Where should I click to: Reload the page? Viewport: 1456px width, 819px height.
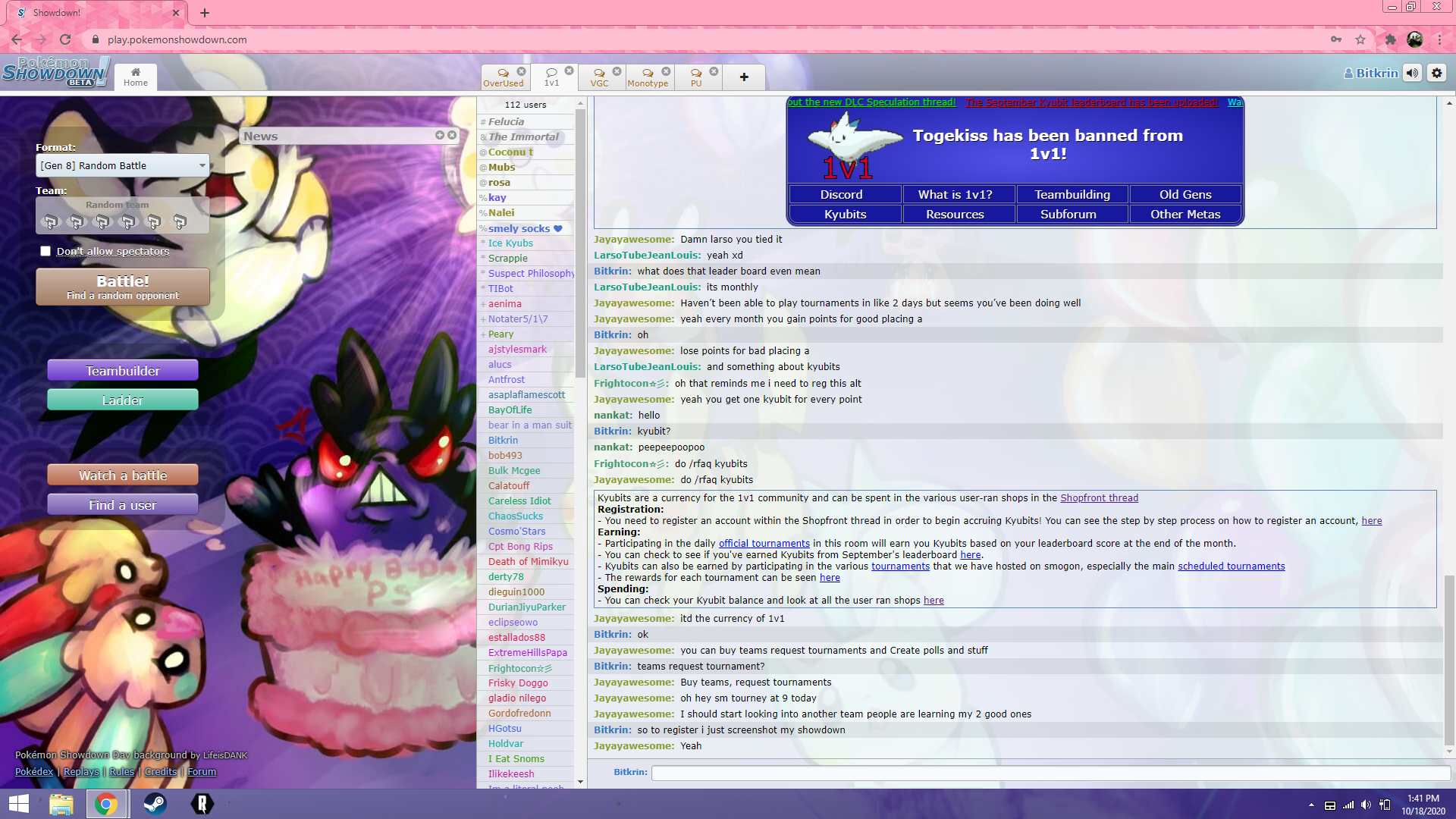[65, 39]
